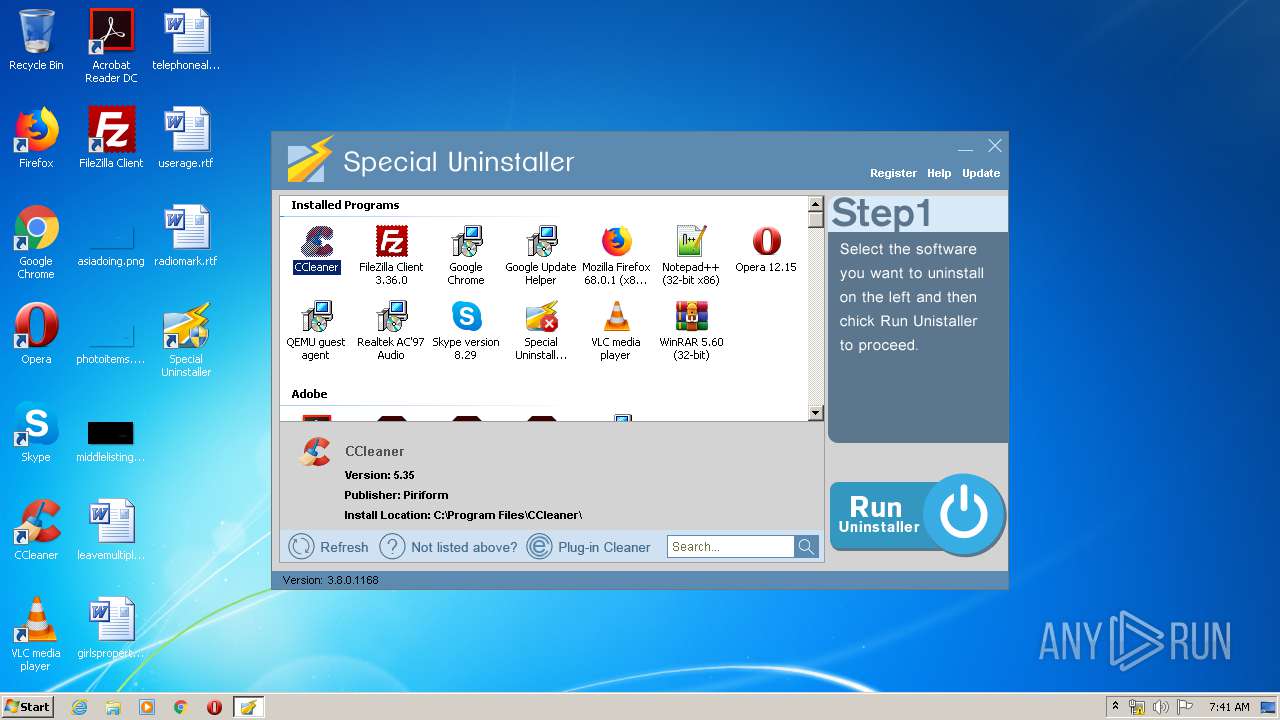The width and height of the screenshot is (1280, 720).
Task: Select the telephoneal... document on desktop
Action: point(186,40)
